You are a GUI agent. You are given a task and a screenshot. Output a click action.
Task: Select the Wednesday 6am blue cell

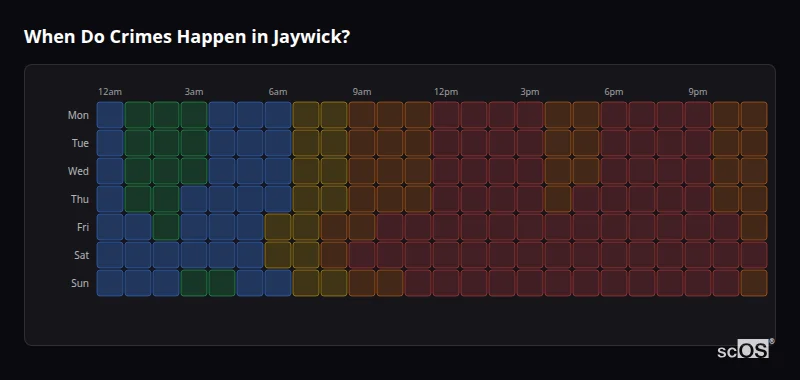[278, 171]
